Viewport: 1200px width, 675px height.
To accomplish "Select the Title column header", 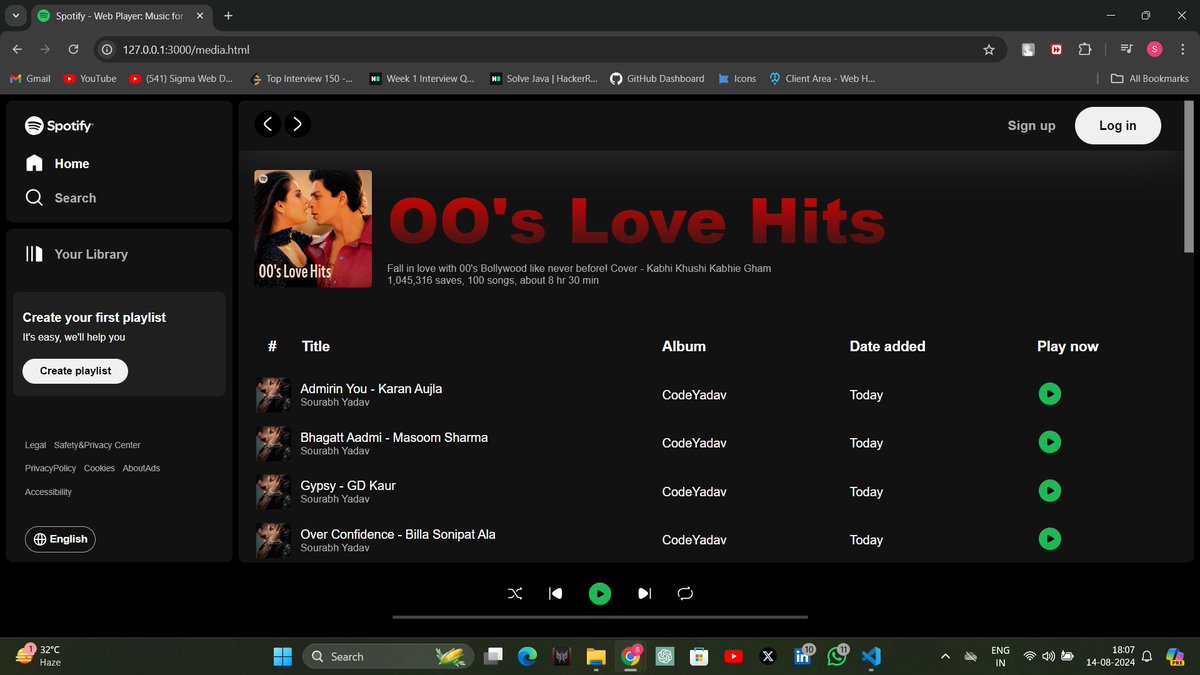I will pyautogui.click(x=316, y=346).
